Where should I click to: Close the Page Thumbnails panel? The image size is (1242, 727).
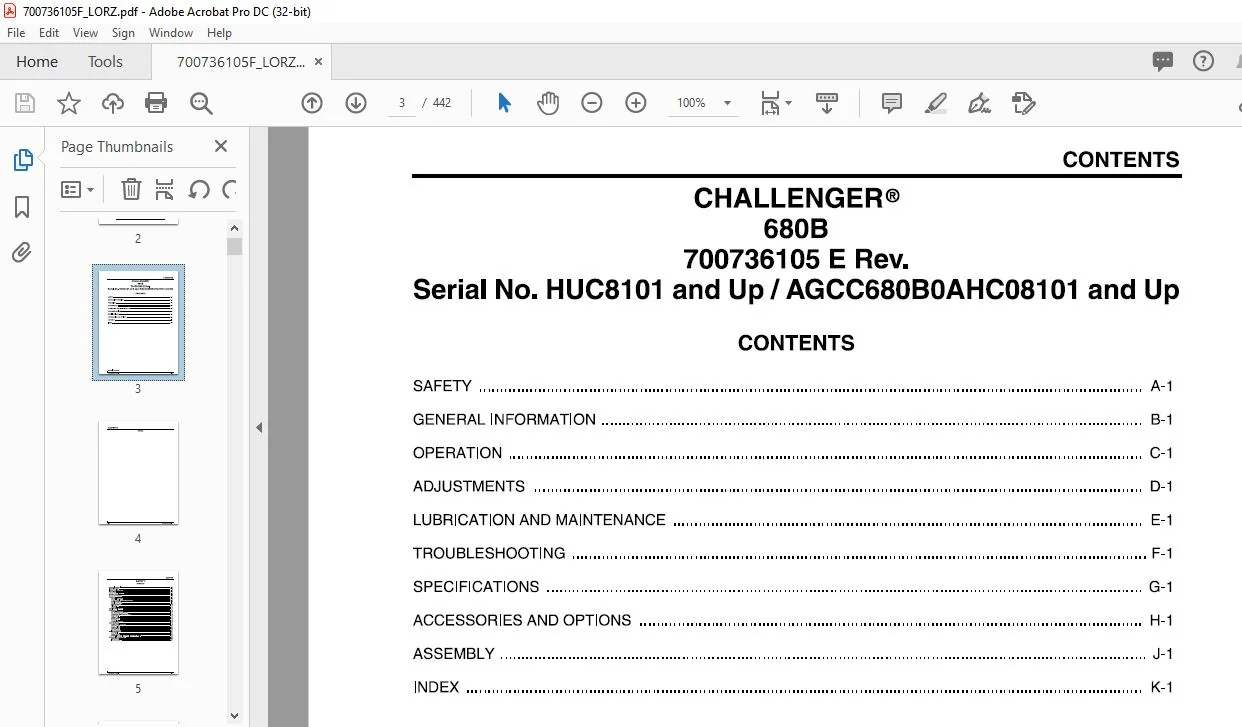221,146
